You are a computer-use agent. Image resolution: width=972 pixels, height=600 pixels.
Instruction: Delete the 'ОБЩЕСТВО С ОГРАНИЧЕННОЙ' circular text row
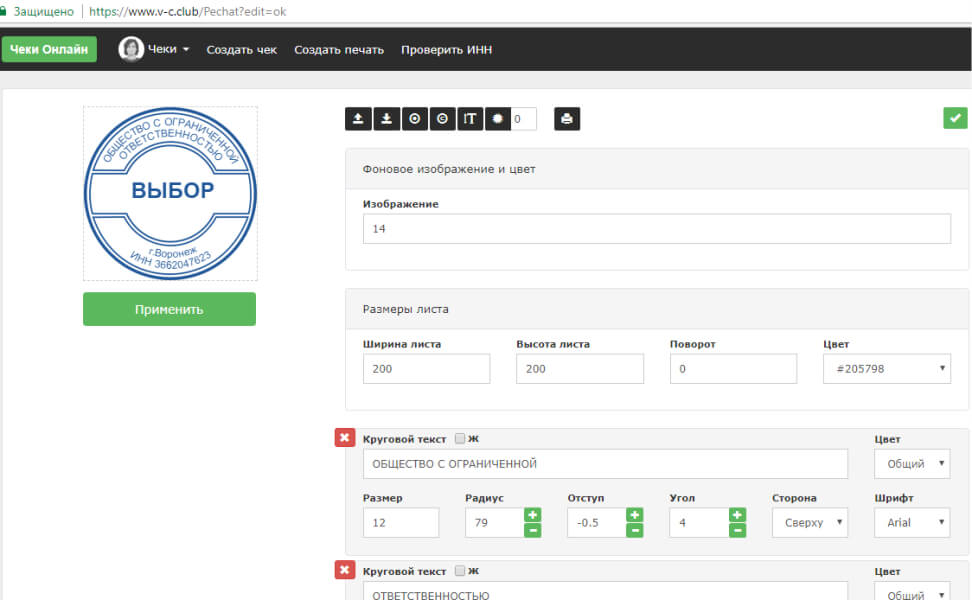click(344, 438)
